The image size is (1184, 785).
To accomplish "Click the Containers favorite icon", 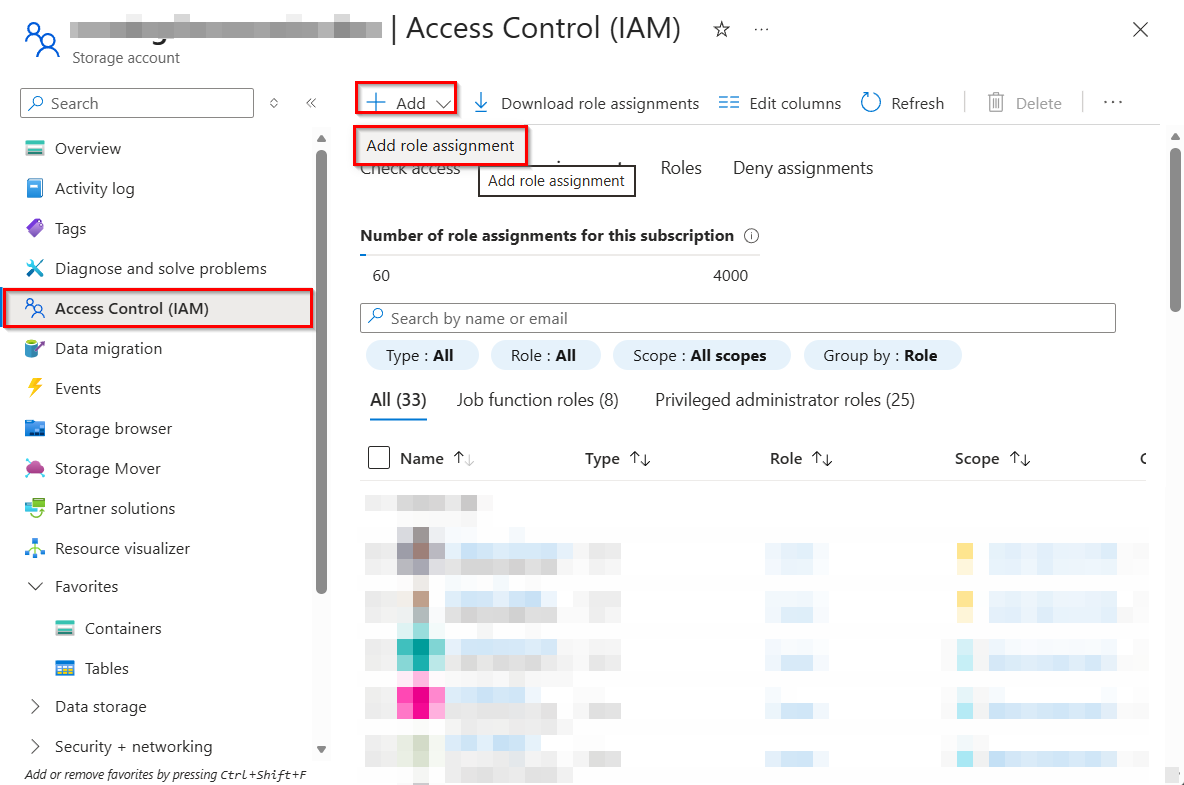I will click(x=65, y=628).
